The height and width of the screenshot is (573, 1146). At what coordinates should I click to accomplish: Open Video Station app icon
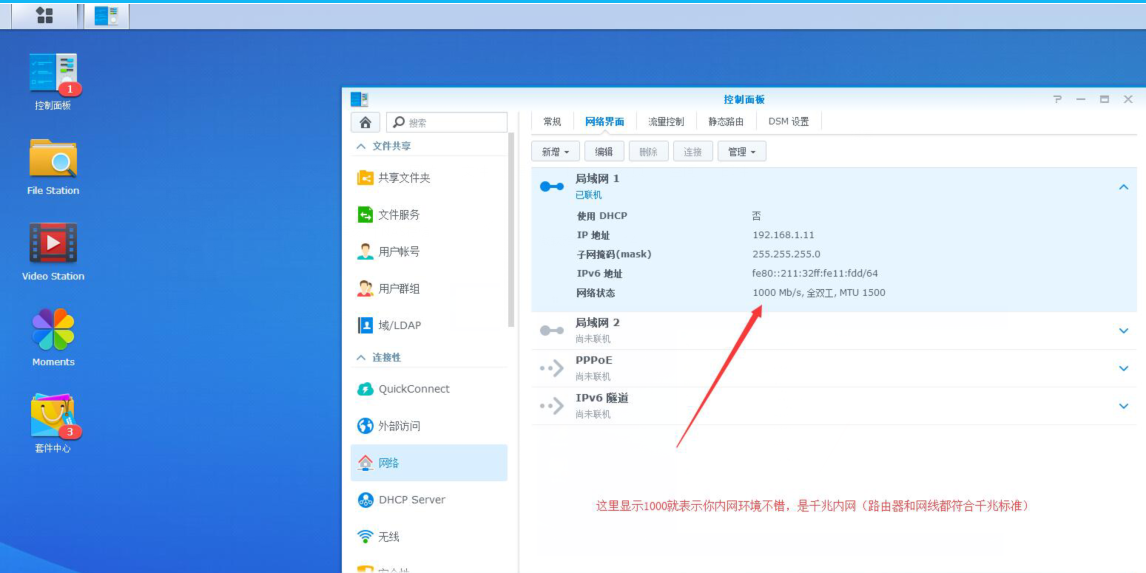[53, 245]
